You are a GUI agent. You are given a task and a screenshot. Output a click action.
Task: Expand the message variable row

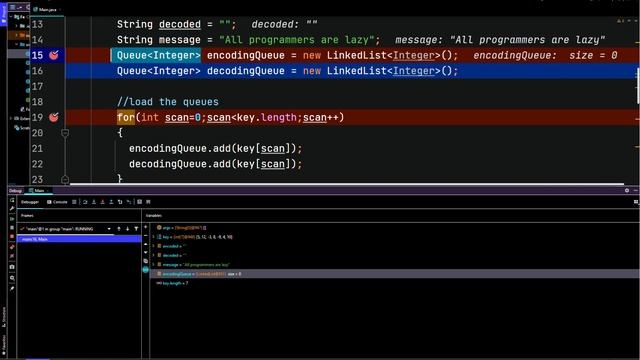coord(154,264)
